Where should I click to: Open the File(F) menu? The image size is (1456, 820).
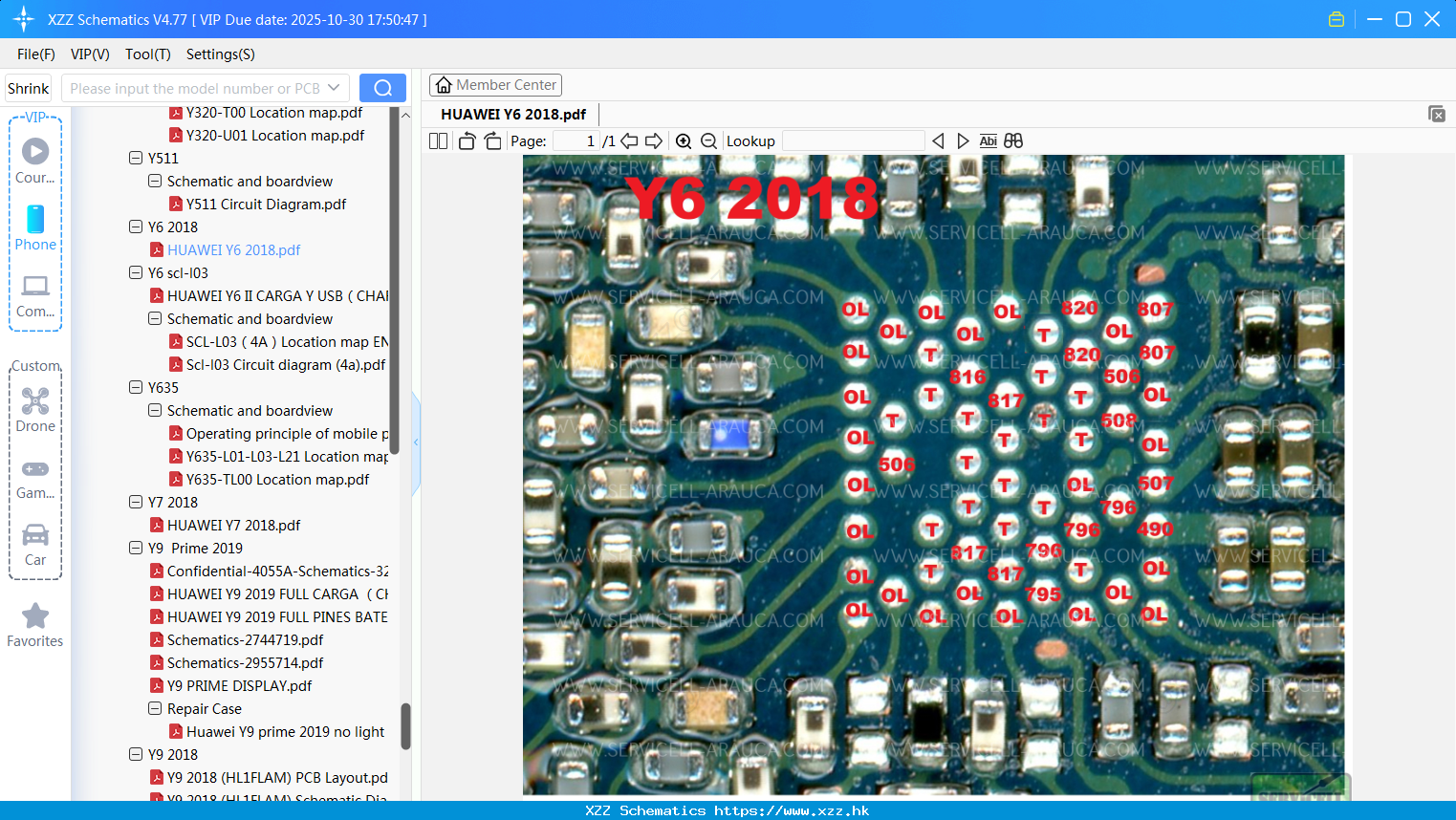pos(36,54)
